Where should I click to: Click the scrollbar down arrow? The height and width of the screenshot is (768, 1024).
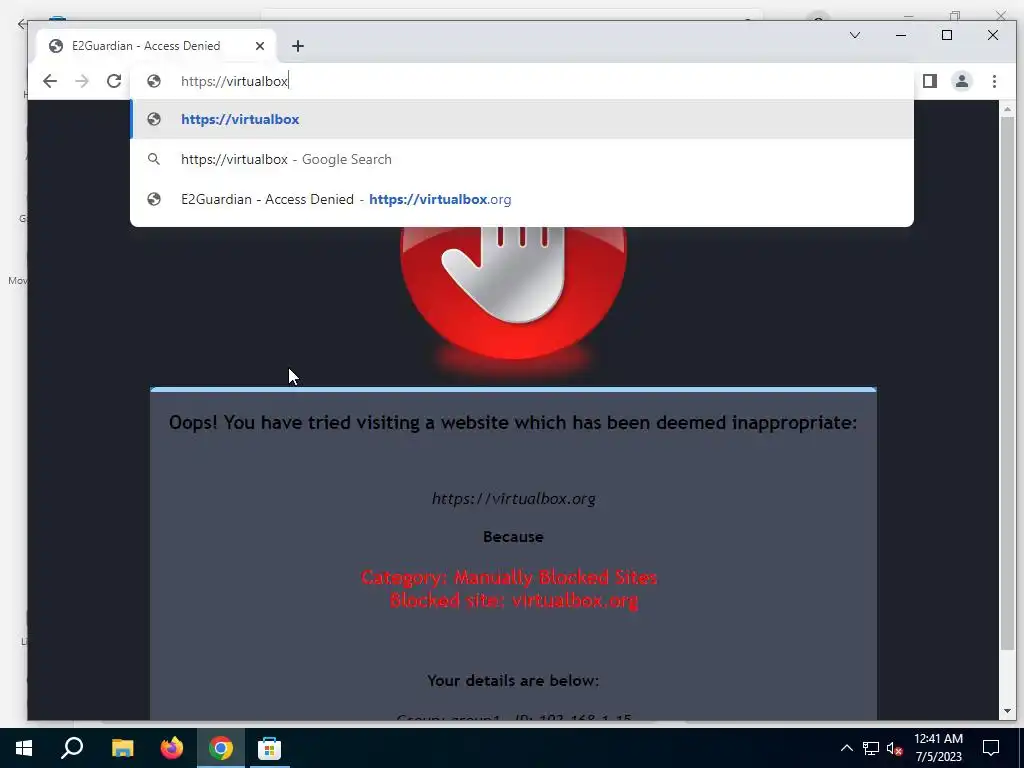click(1007, 711)
